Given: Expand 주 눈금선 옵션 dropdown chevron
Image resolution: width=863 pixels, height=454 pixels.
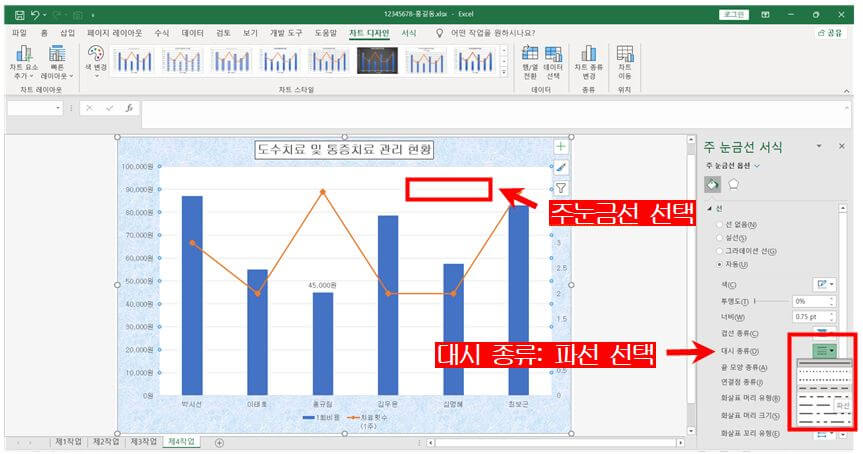Looking at the screenshot, I should pyautogui.click(x=757, y=166).
